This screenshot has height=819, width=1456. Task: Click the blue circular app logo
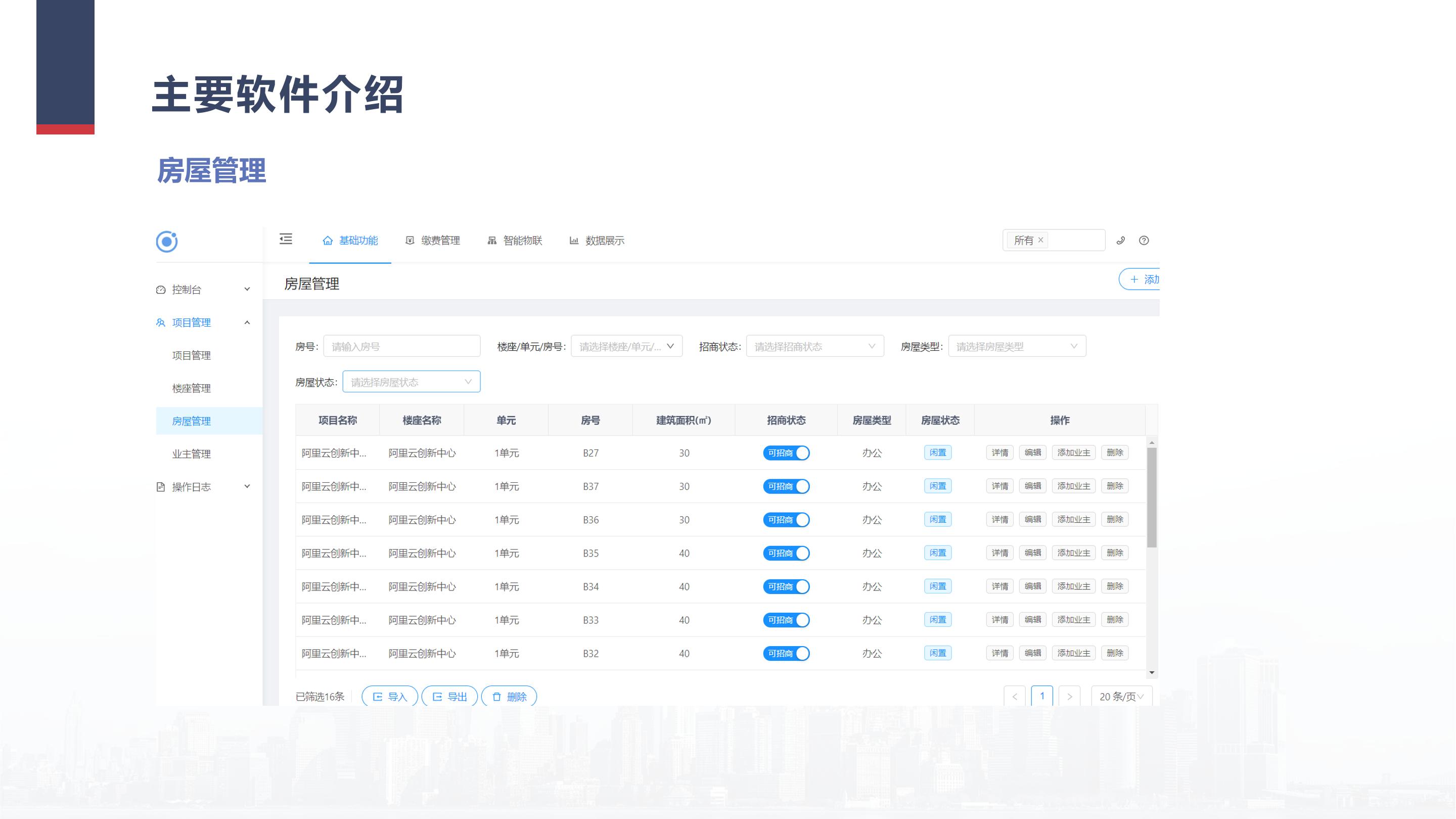167,242
